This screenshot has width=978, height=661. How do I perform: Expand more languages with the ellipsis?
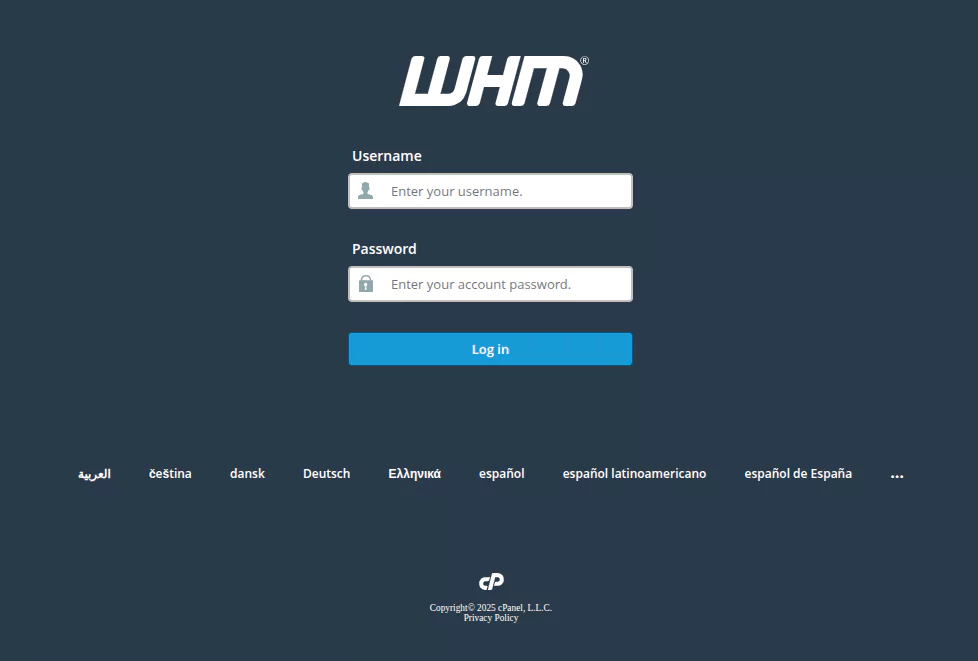[x=897, y=475]
